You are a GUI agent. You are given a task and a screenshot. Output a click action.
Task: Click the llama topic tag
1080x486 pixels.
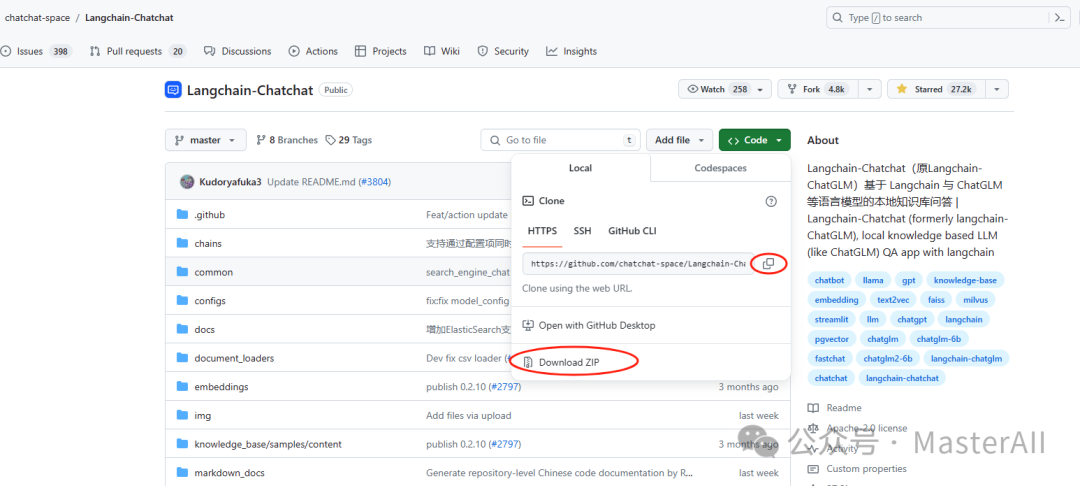coord(872,280)
